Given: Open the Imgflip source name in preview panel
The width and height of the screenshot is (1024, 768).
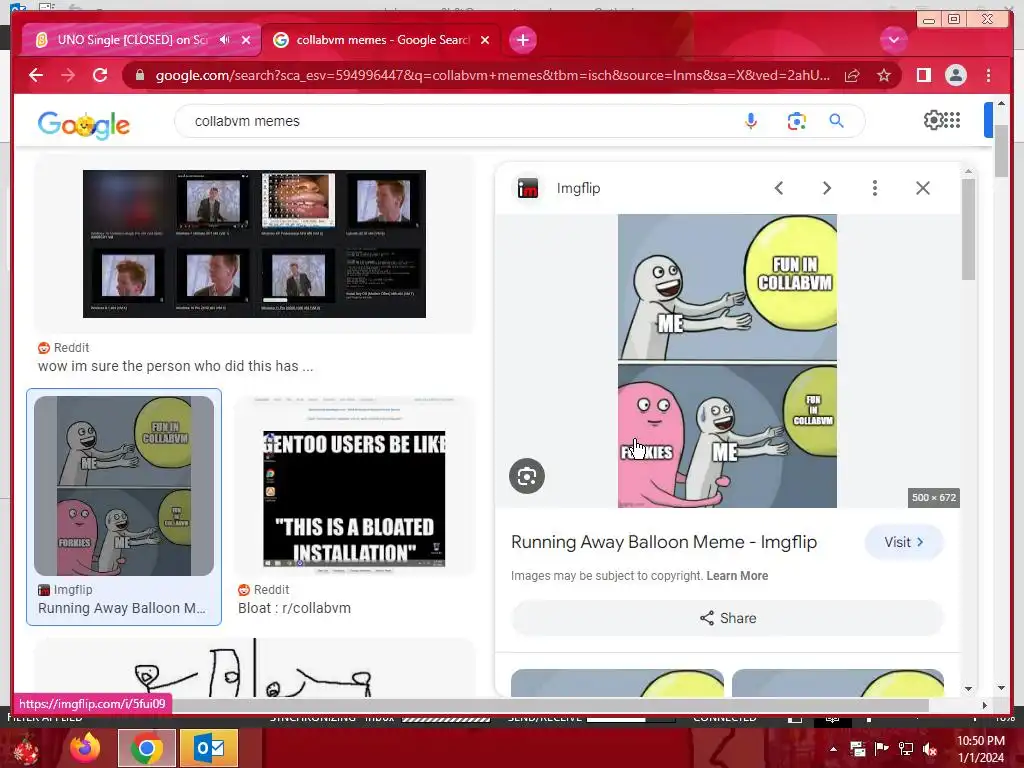Looking at the screenshot, I should point(578,188).
